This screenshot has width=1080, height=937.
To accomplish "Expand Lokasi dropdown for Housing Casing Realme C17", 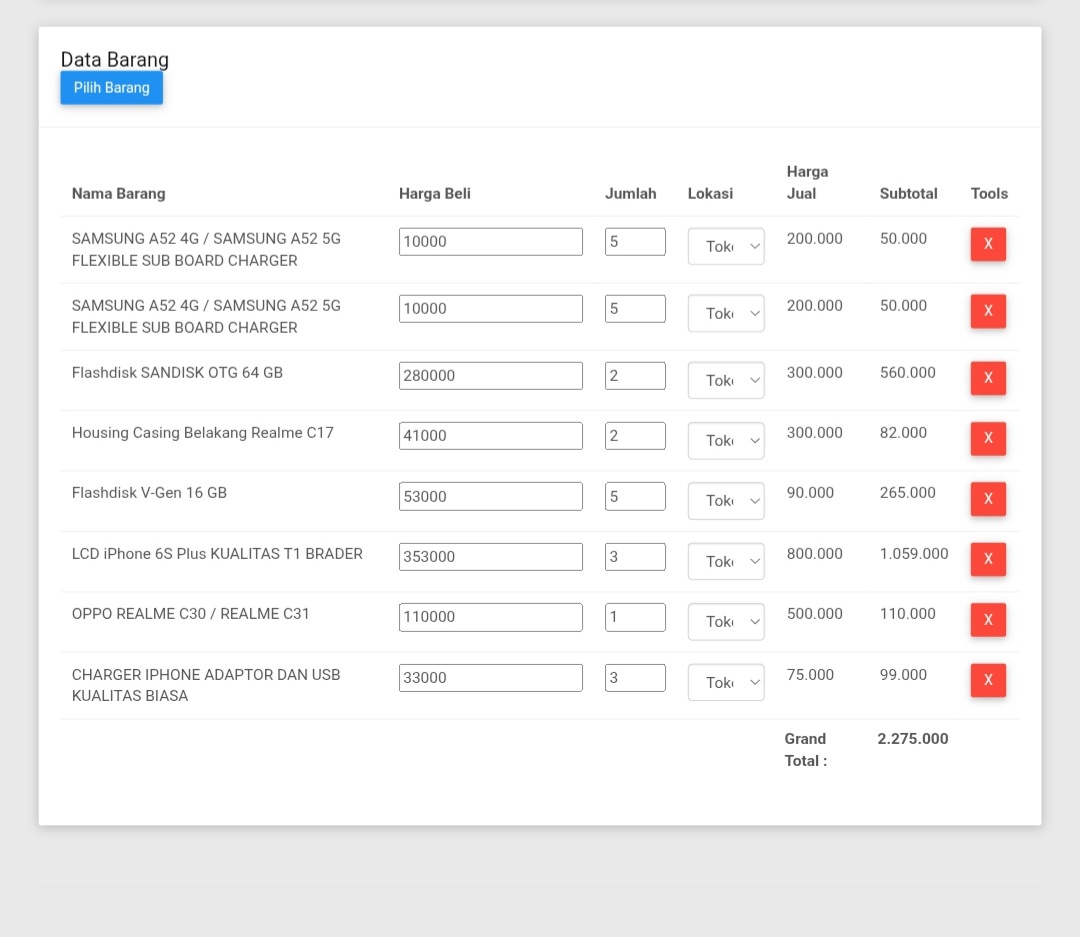I will pyautogui.click(x=726, y=440).
